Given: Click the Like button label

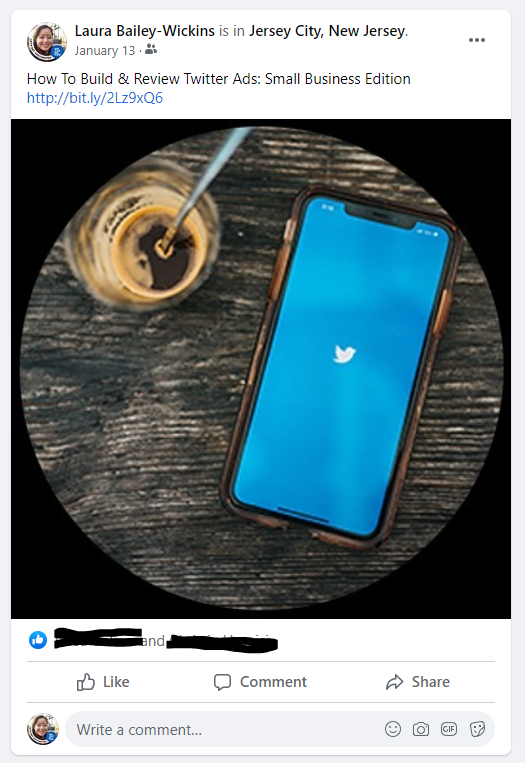Looking at the screenshot, I should tap(116, 682).
